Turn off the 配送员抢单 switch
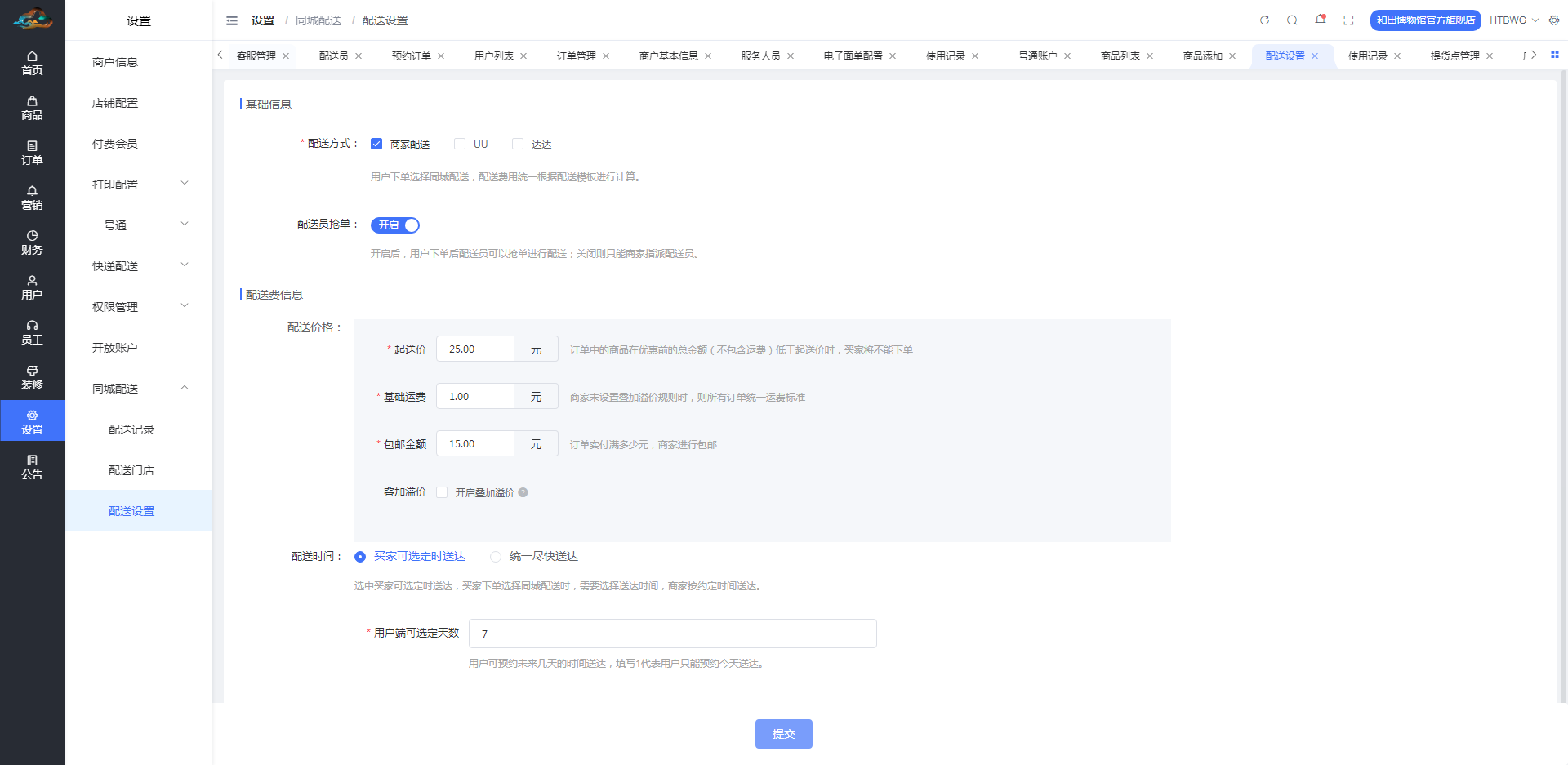The width and height of the screenshot is (1568, 765). coord(395,225)
